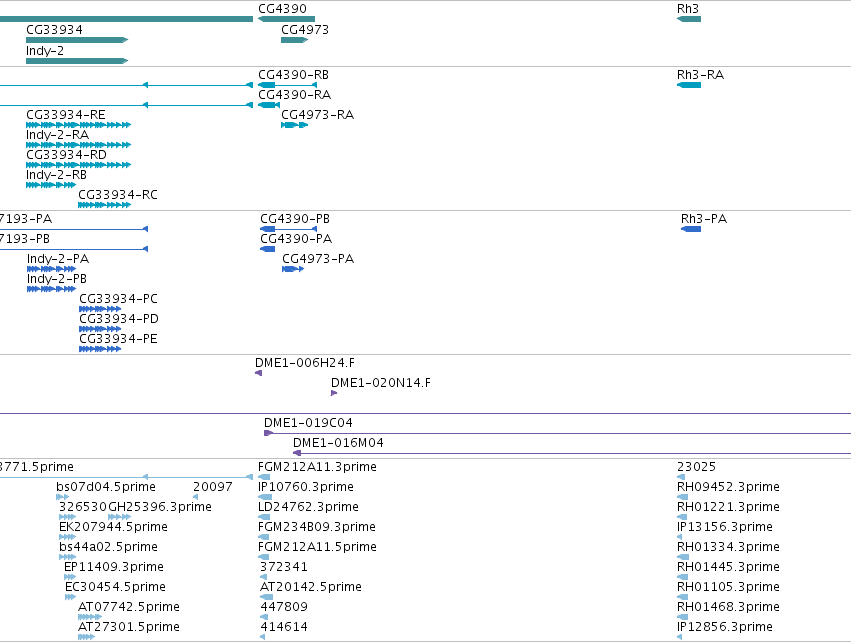Select the RH01221.3prime EST label
This screenshot has height=642, width=851.
pos(728,507)
